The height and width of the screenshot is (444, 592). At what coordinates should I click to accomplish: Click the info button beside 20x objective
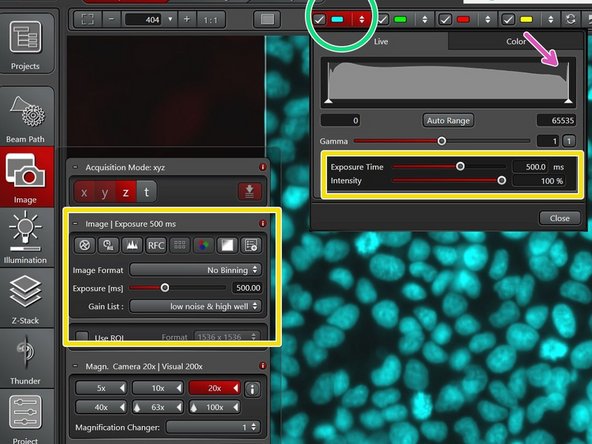pos(252,388)
